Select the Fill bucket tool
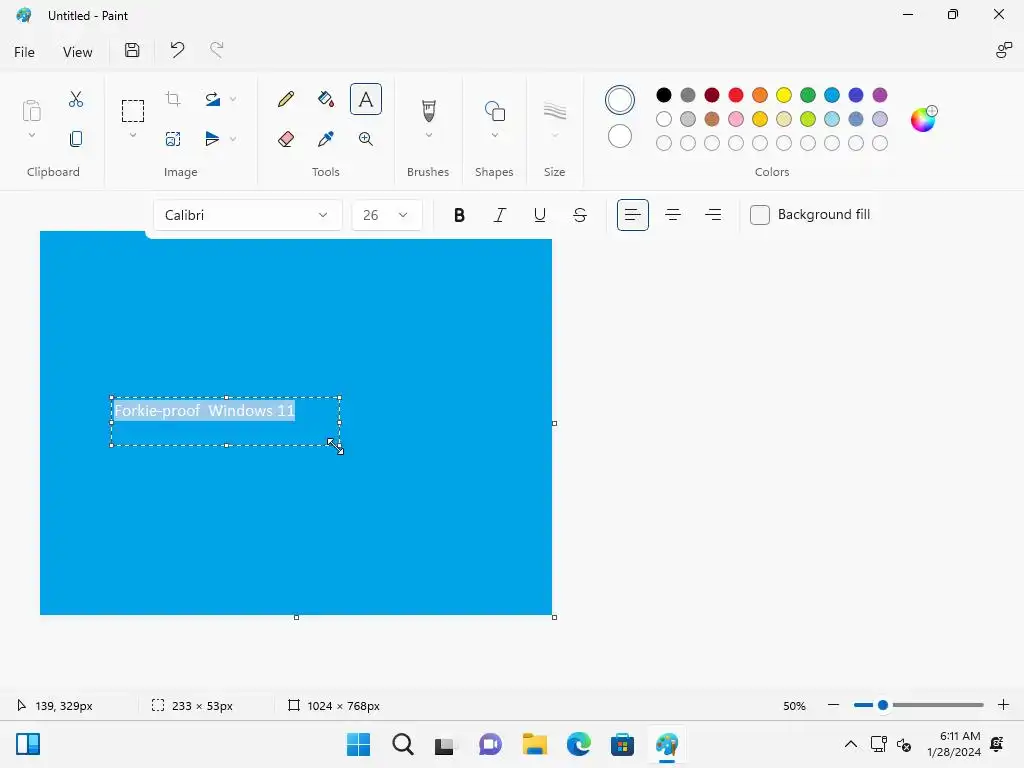 pyautogui.click(x=326, y=99)
